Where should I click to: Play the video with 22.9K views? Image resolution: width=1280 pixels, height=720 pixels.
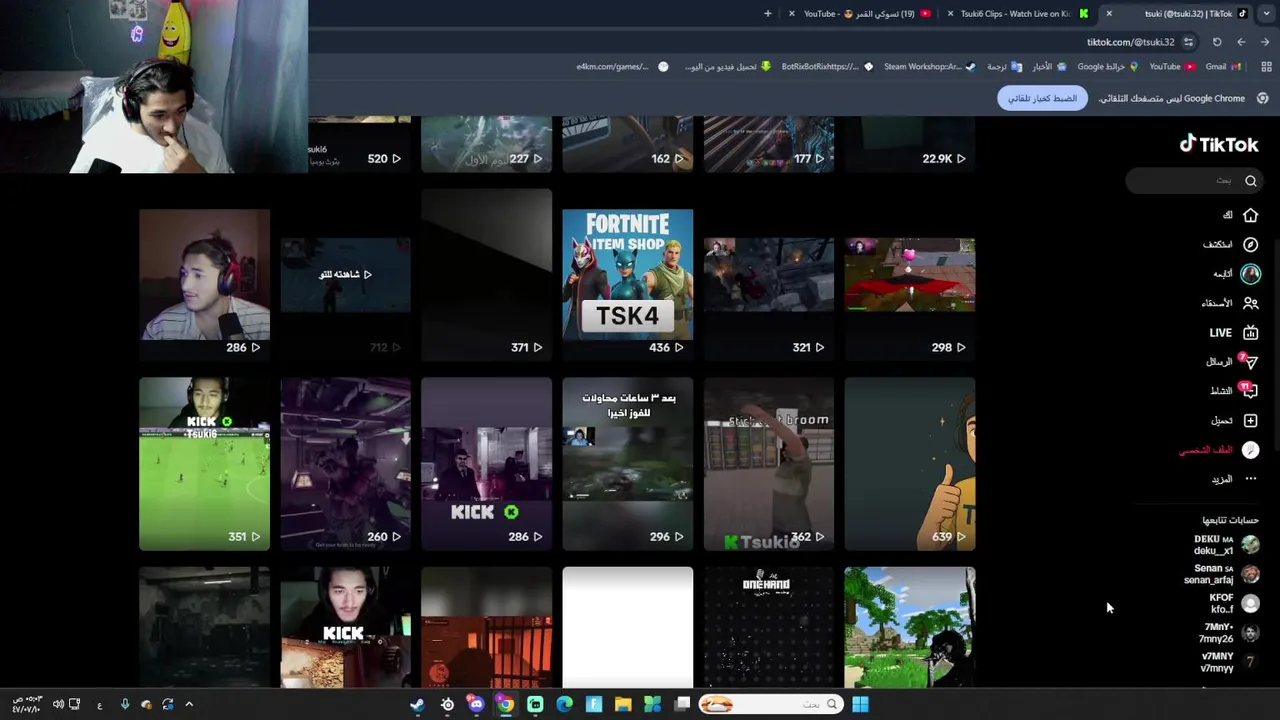pyautogui.click(x=909, y=144)
